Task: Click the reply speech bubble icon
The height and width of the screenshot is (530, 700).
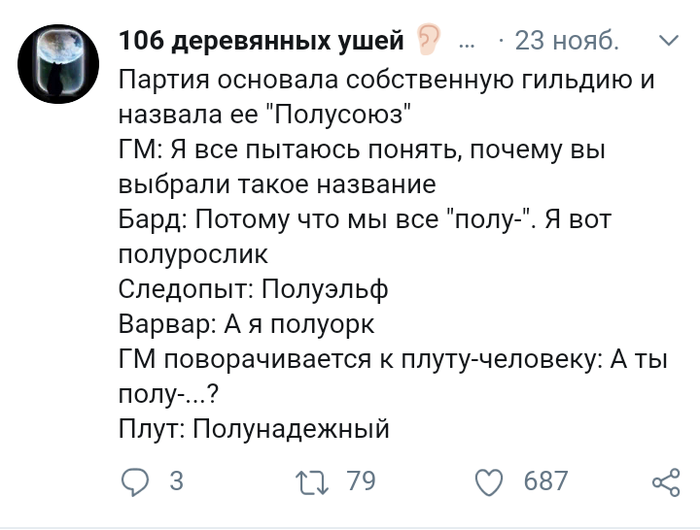Action: tap(134, 482)
